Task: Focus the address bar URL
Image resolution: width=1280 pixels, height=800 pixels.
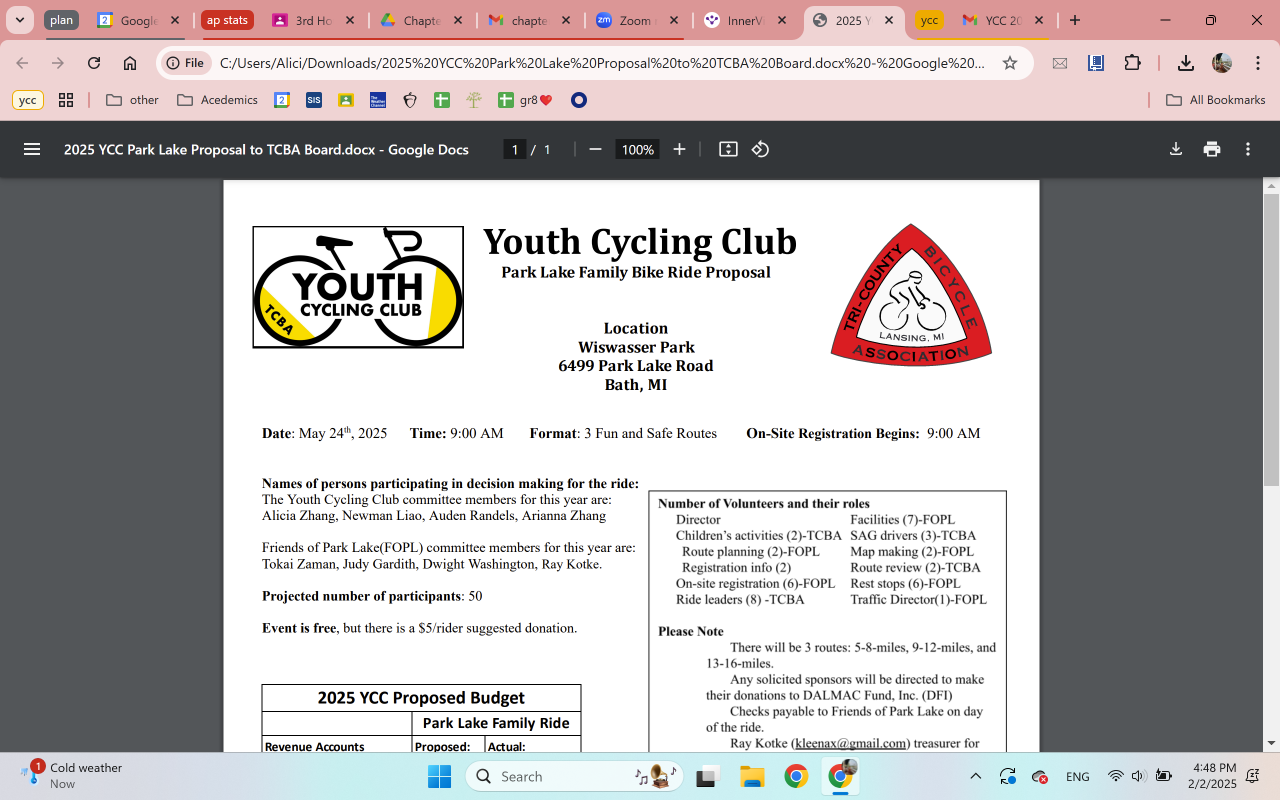Action: coord(602,63)
